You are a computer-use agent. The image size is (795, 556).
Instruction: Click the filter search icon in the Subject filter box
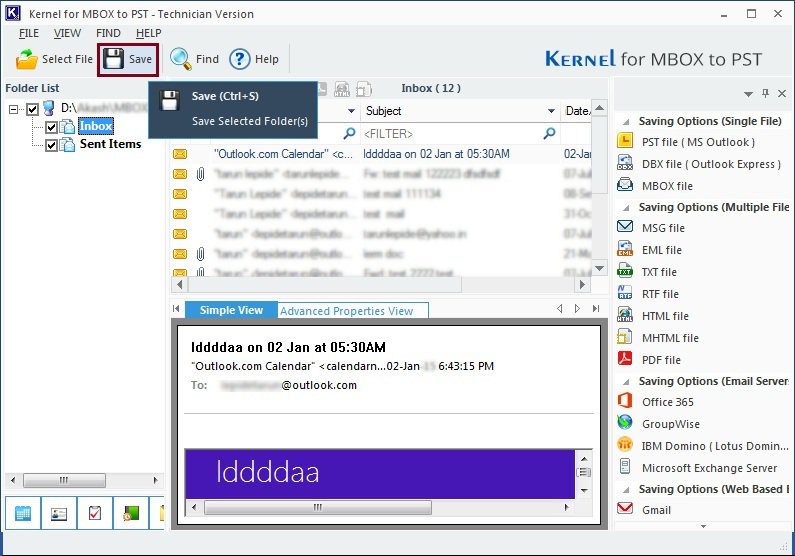(x=549, y=133)
